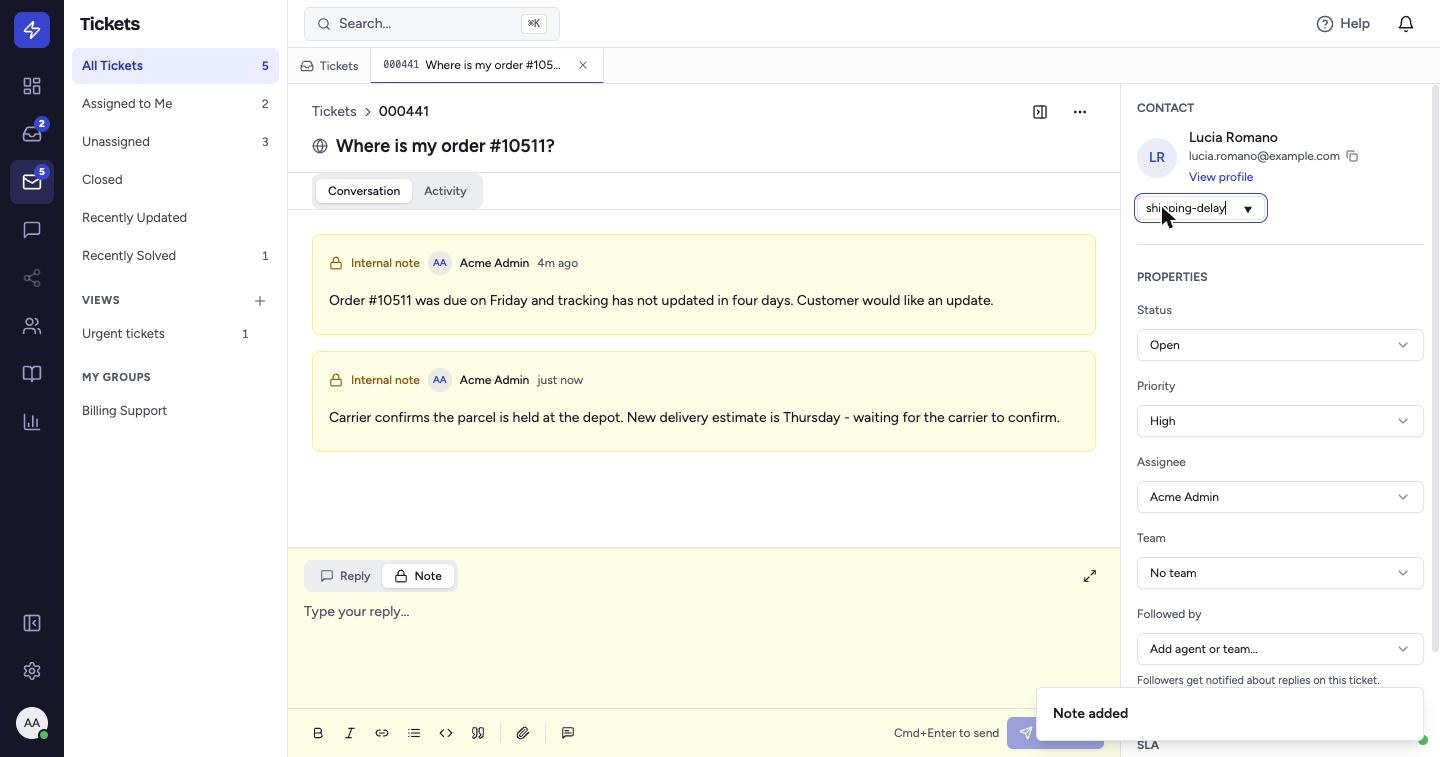Image resolution: width=1440 pixels, height=757 pixels.
Task: Open the Priority dropdown showing High
Action: point(1280,421)
